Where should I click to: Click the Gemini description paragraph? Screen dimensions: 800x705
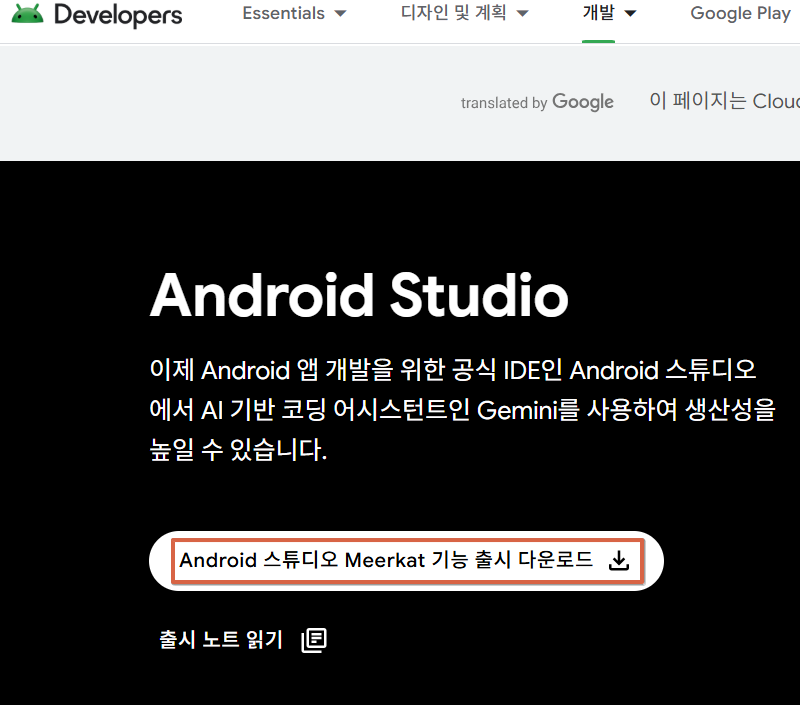coord(462,410)
